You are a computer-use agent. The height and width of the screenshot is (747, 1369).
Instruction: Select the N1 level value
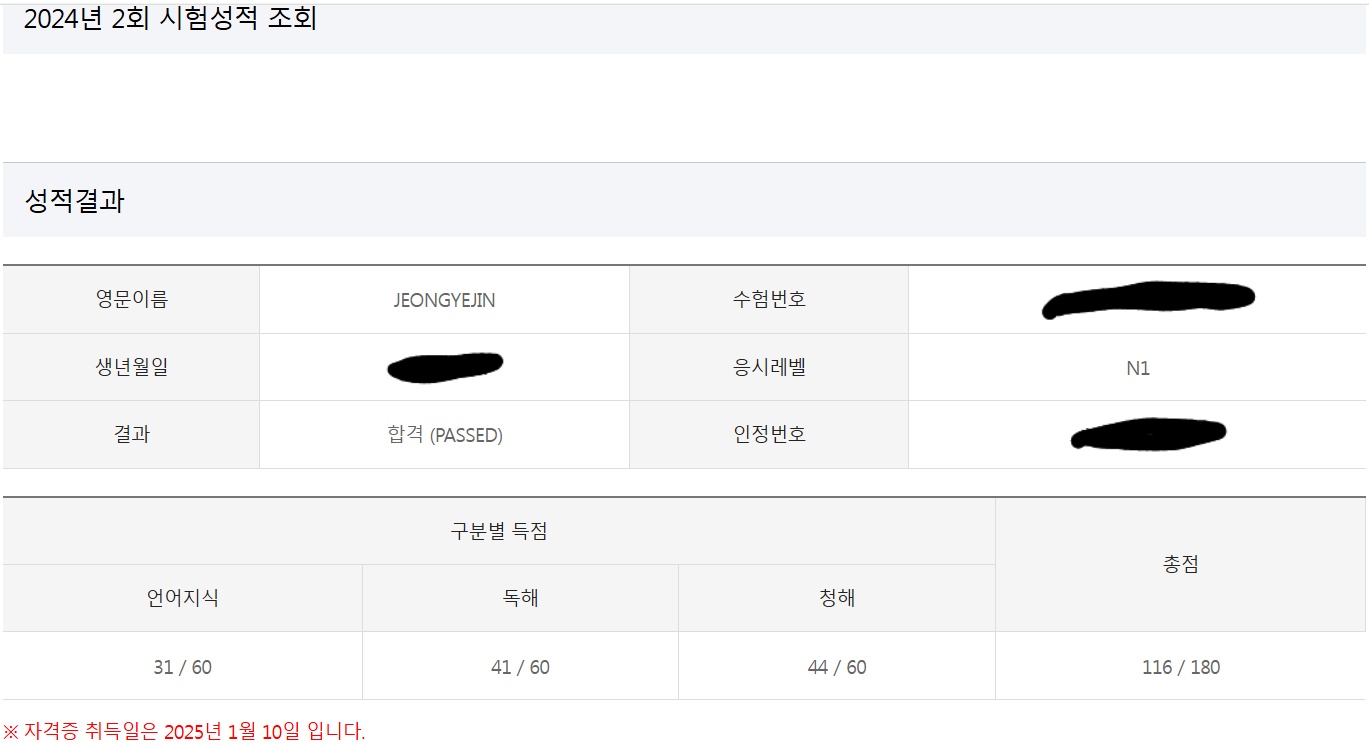1137,368
